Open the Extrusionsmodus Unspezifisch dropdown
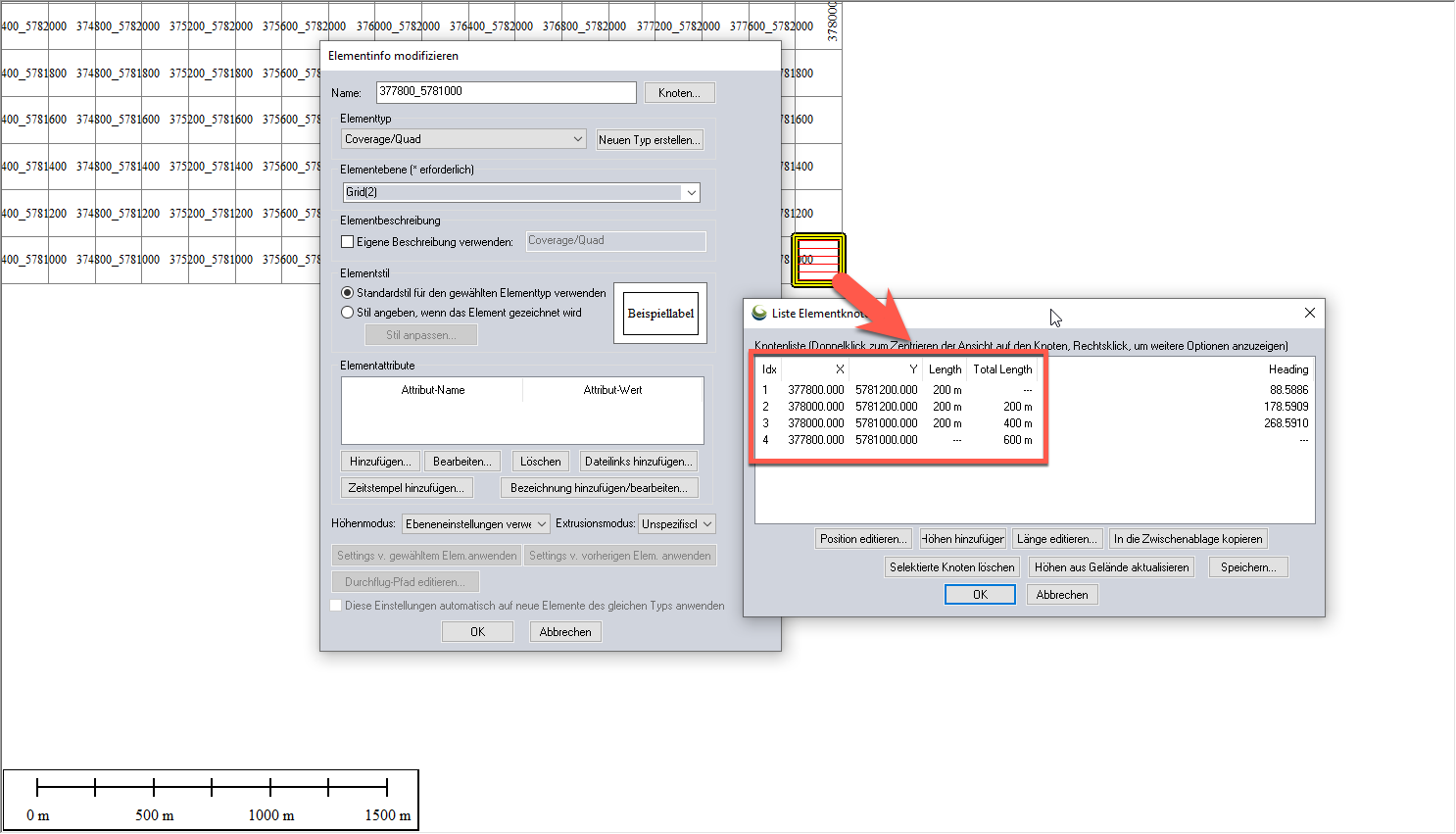This screenshot has height=834, width=1456. pyautogui.click(x=677, y=524)
